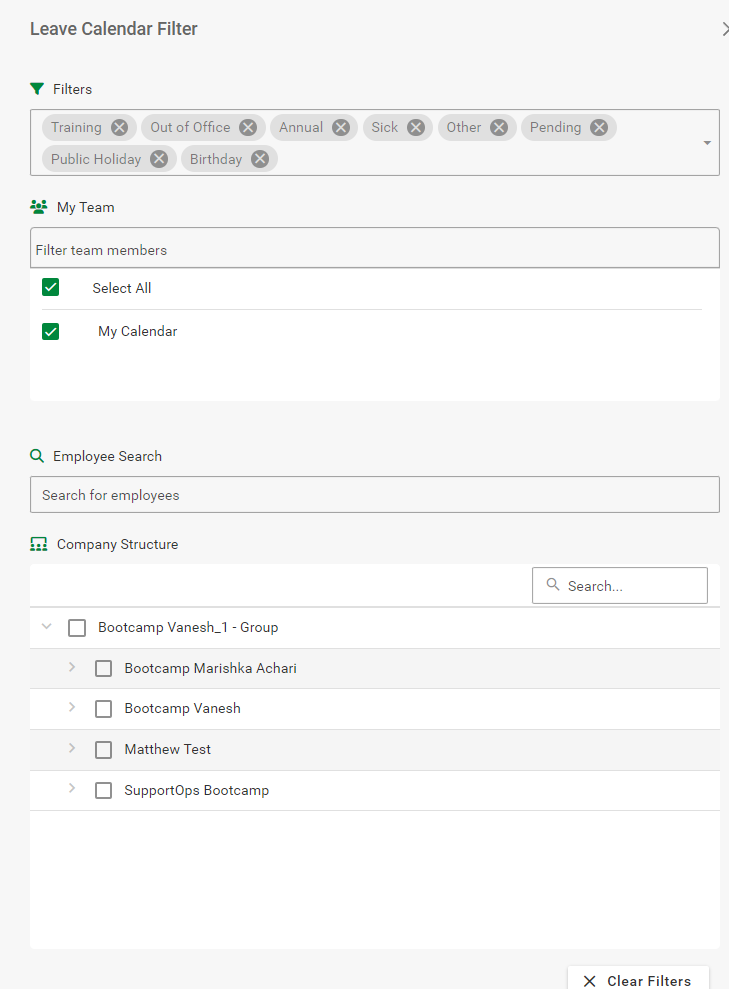729x989 pixels.
Task: Expand the SupportOps Bootcamp node
Action: [x=72, y=789]
